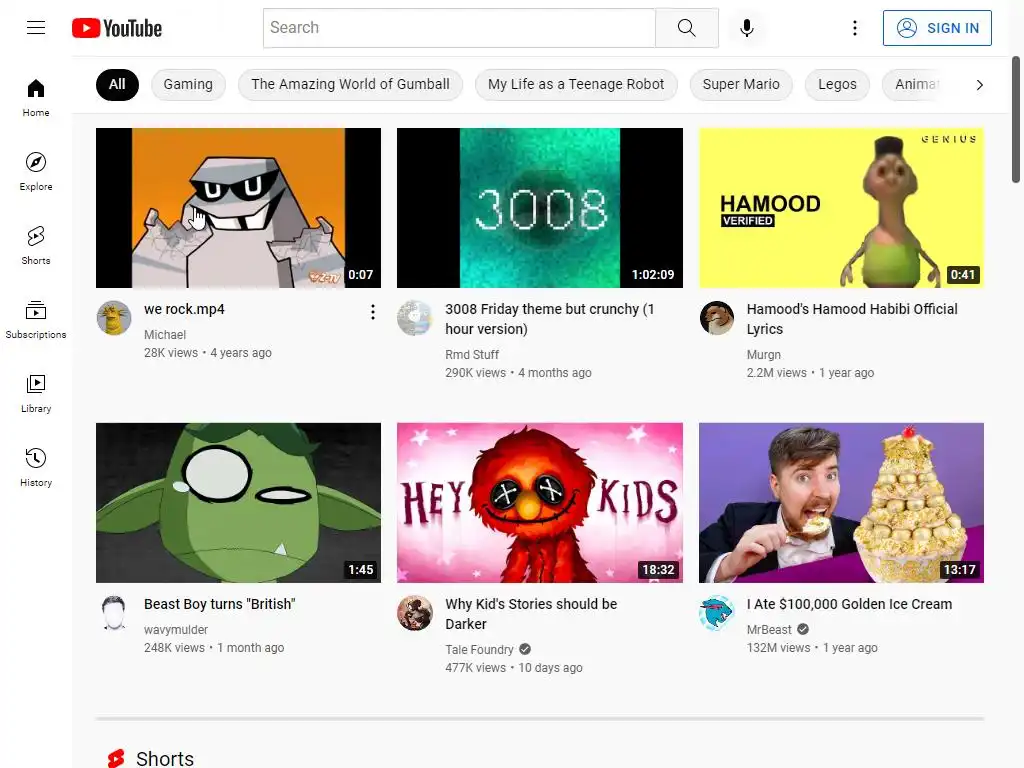The image size is (1024, 768).
Task: Start voice search with microphone
Action: [x=746, y=28]
